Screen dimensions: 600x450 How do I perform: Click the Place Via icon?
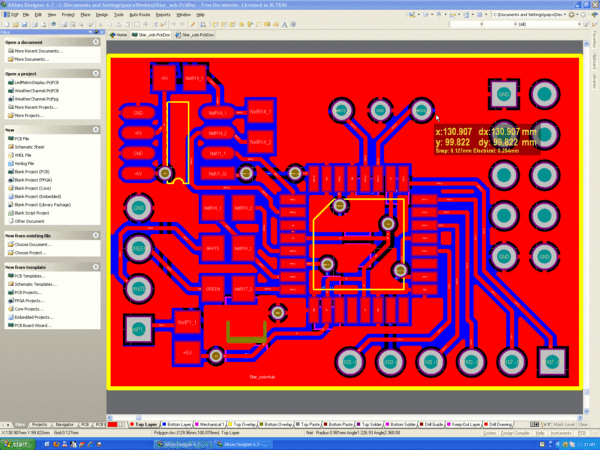pos(250,24)
